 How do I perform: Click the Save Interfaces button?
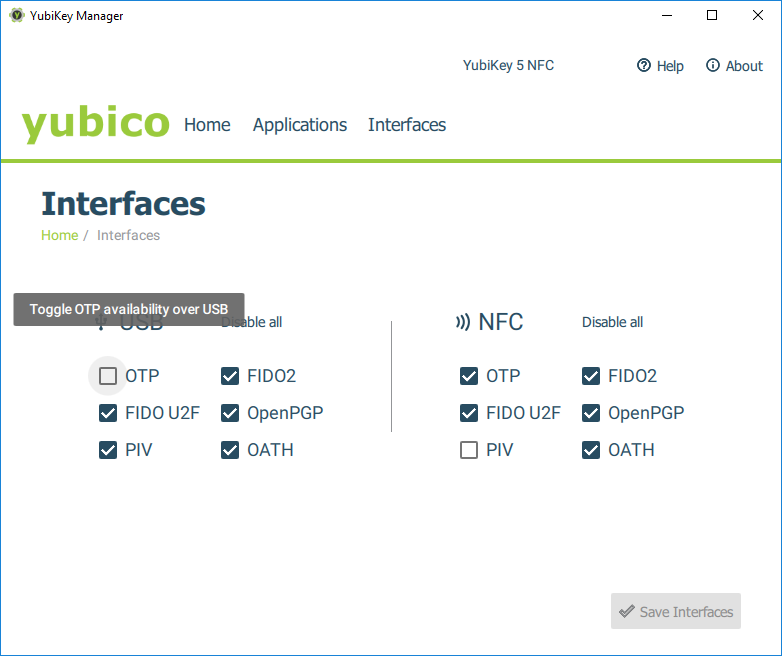tap(676, 611)
